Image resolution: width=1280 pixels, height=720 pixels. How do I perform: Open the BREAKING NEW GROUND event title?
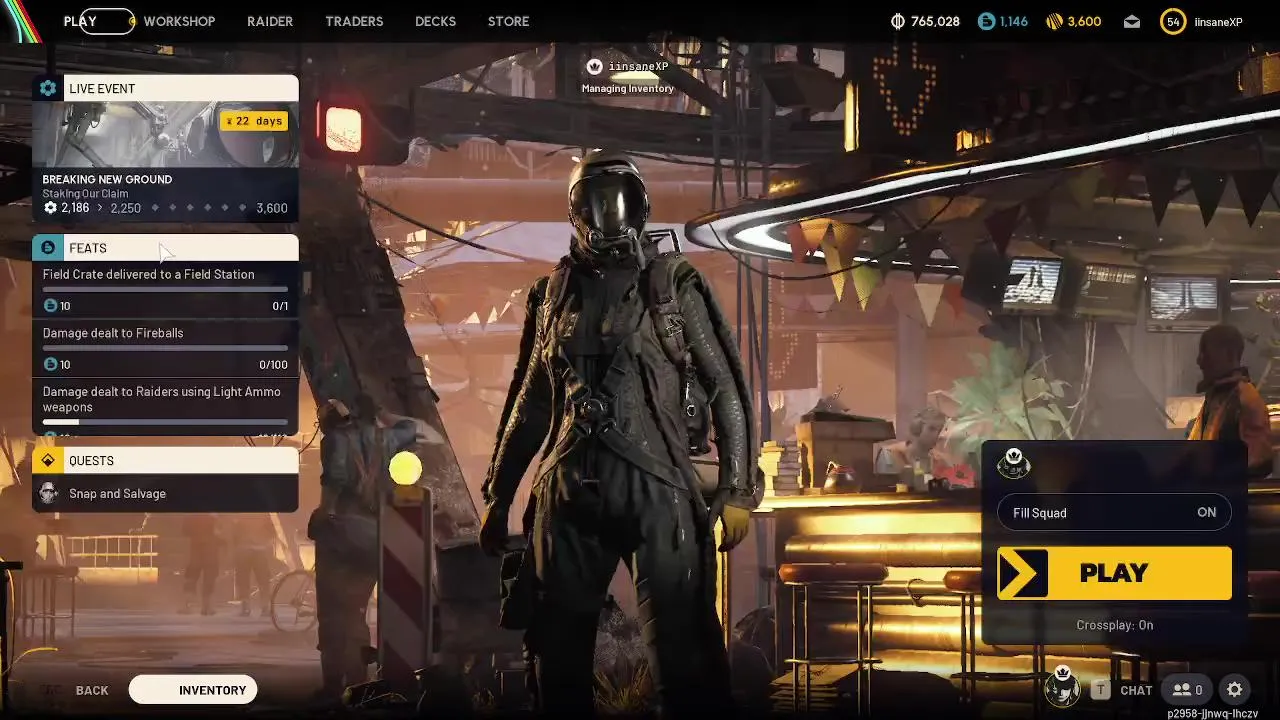click(107, 179)
